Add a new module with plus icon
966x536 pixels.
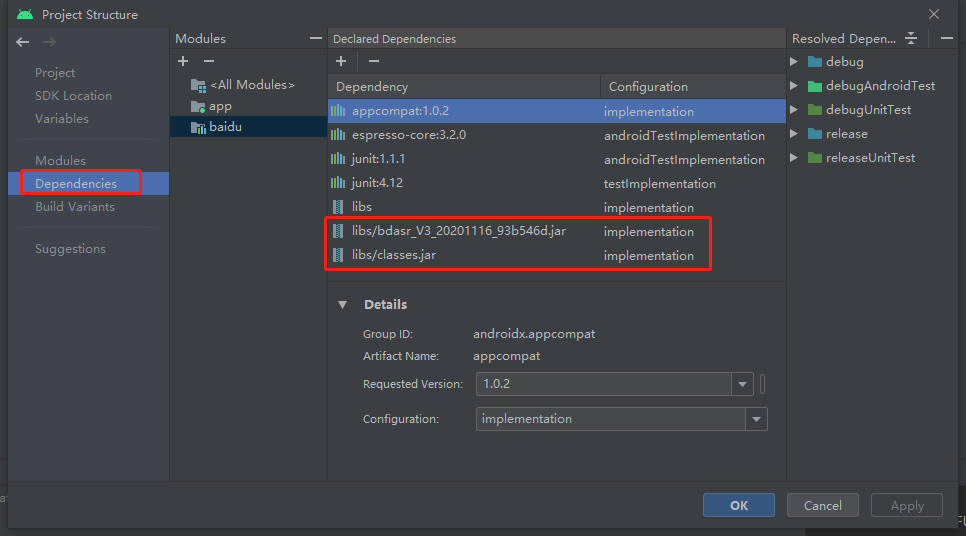183,61
